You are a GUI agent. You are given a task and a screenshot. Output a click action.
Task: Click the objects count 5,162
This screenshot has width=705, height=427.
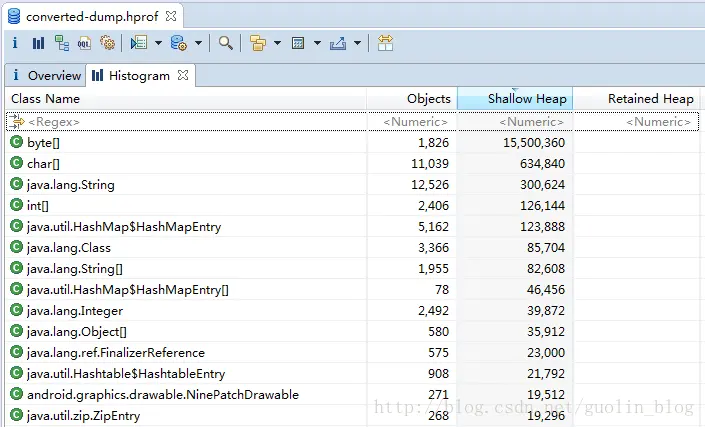pos(433,227)
